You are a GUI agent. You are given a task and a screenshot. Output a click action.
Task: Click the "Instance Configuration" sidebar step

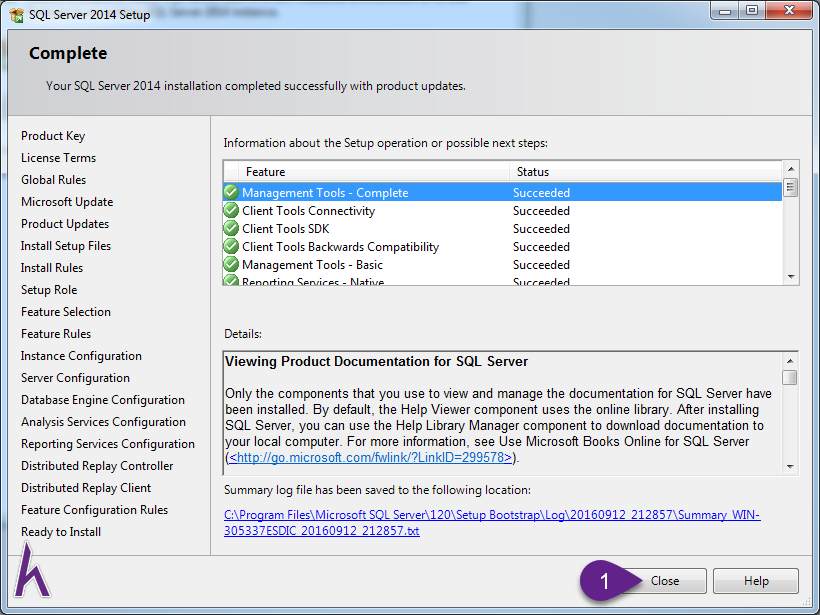coord(81,356)
